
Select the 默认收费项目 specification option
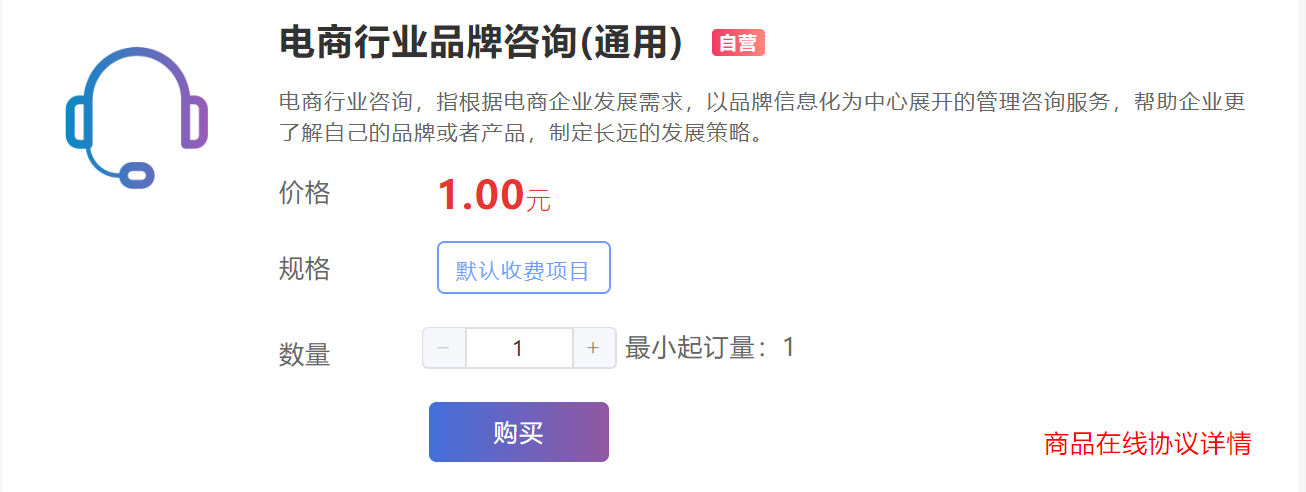524,268
